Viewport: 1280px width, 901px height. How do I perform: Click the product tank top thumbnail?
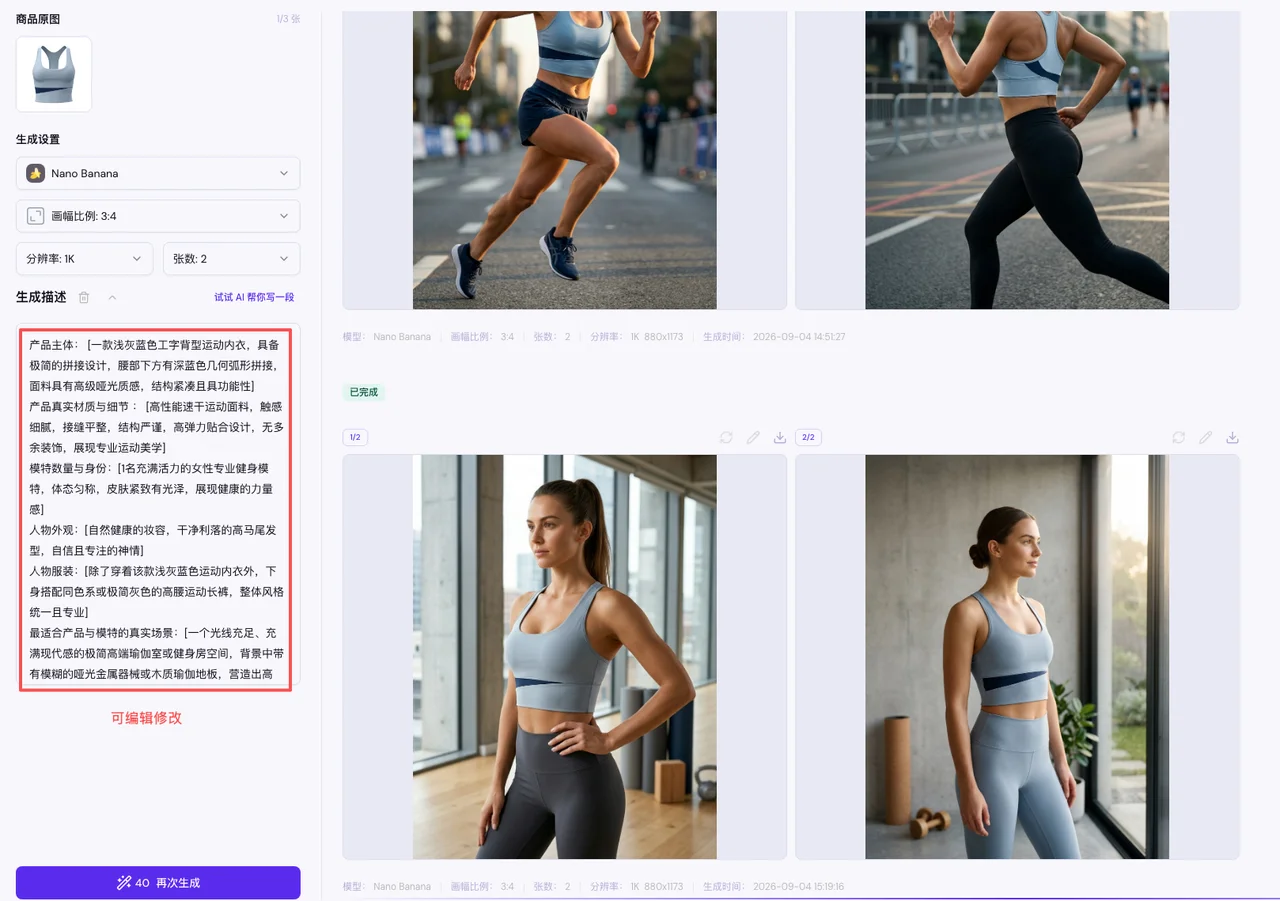[54, 74]
